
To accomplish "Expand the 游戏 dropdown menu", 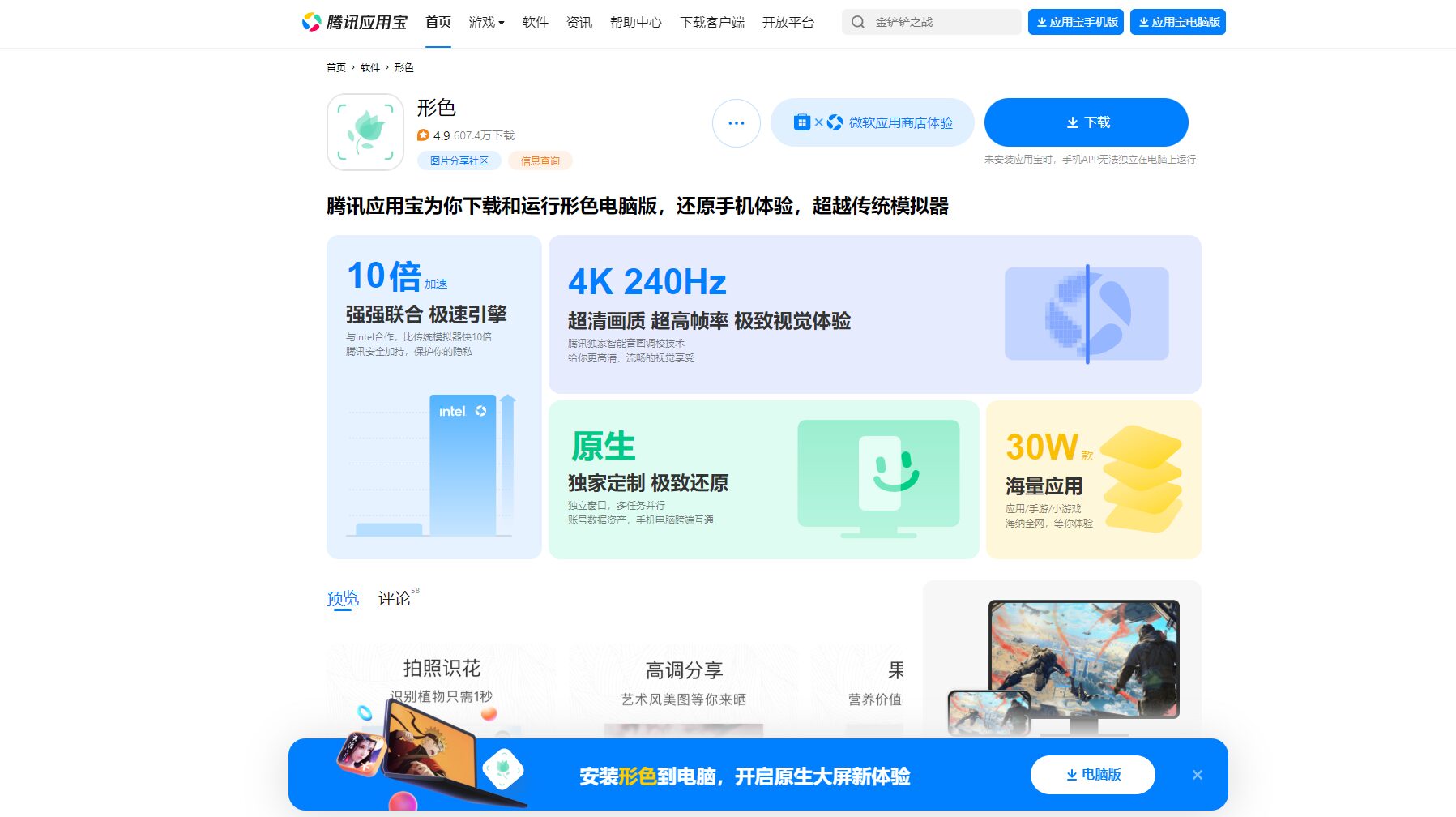I will (x=486, y=22).
